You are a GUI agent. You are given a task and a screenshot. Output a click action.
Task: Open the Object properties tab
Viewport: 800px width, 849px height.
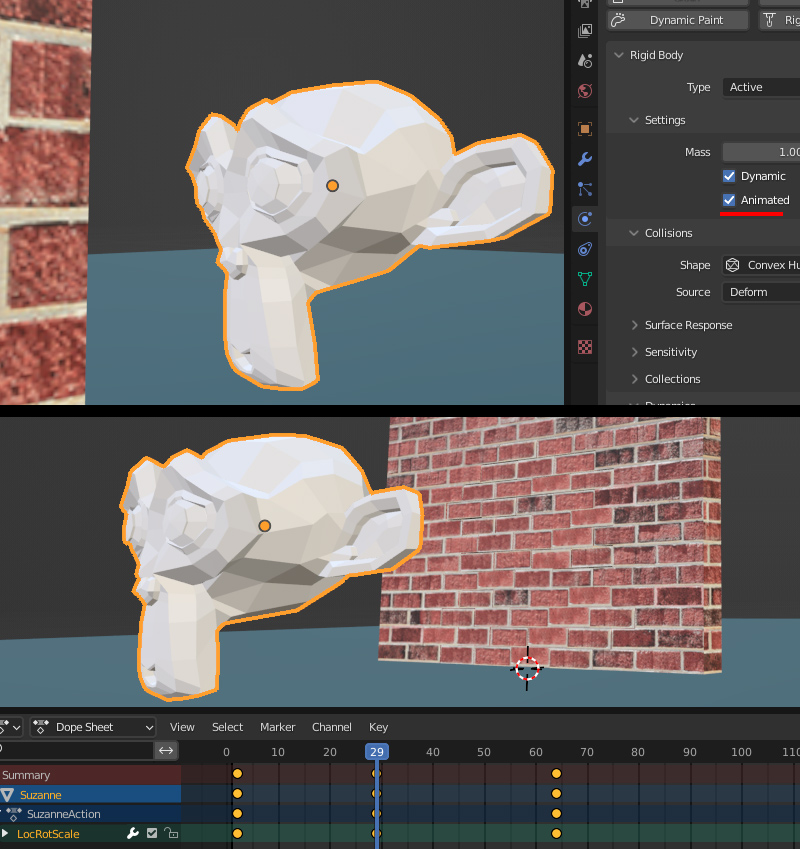click(x=585, y=129)
